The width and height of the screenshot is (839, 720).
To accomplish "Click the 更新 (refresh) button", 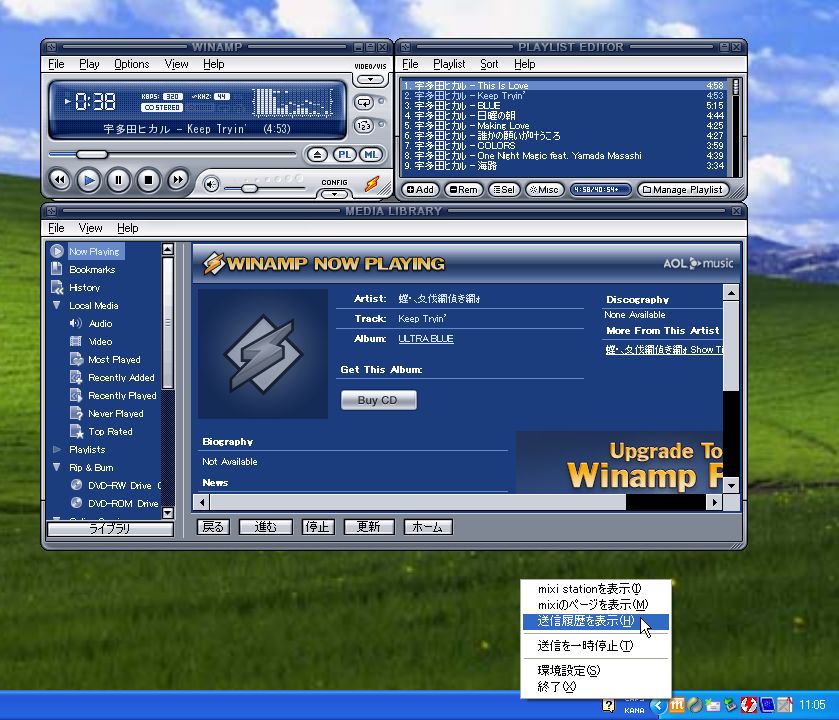I will (x=369, y=527).
